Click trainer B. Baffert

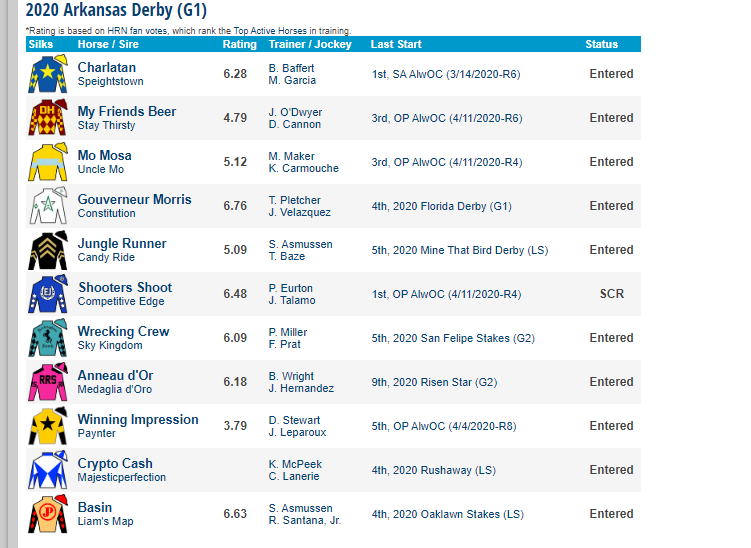tap(291, 68)
